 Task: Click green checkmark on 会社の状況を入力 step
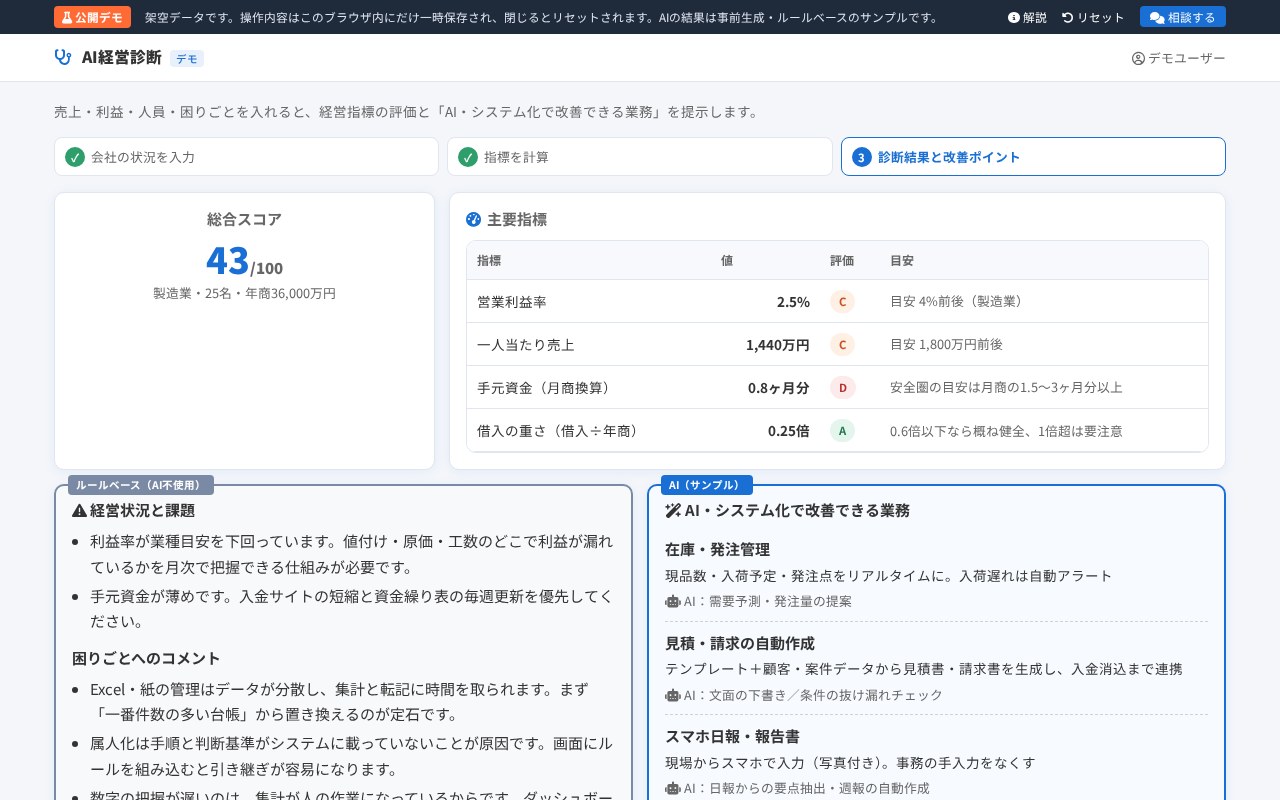pos(75,157)
